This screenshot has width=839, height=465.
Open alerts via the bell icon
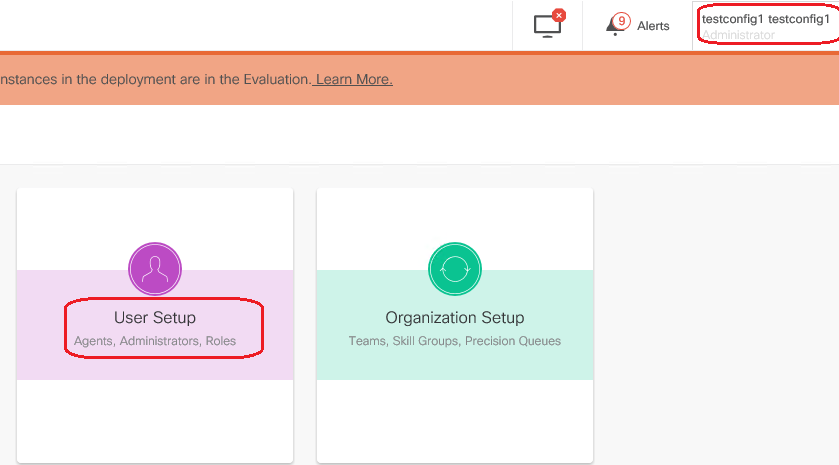tap(613, 26)
